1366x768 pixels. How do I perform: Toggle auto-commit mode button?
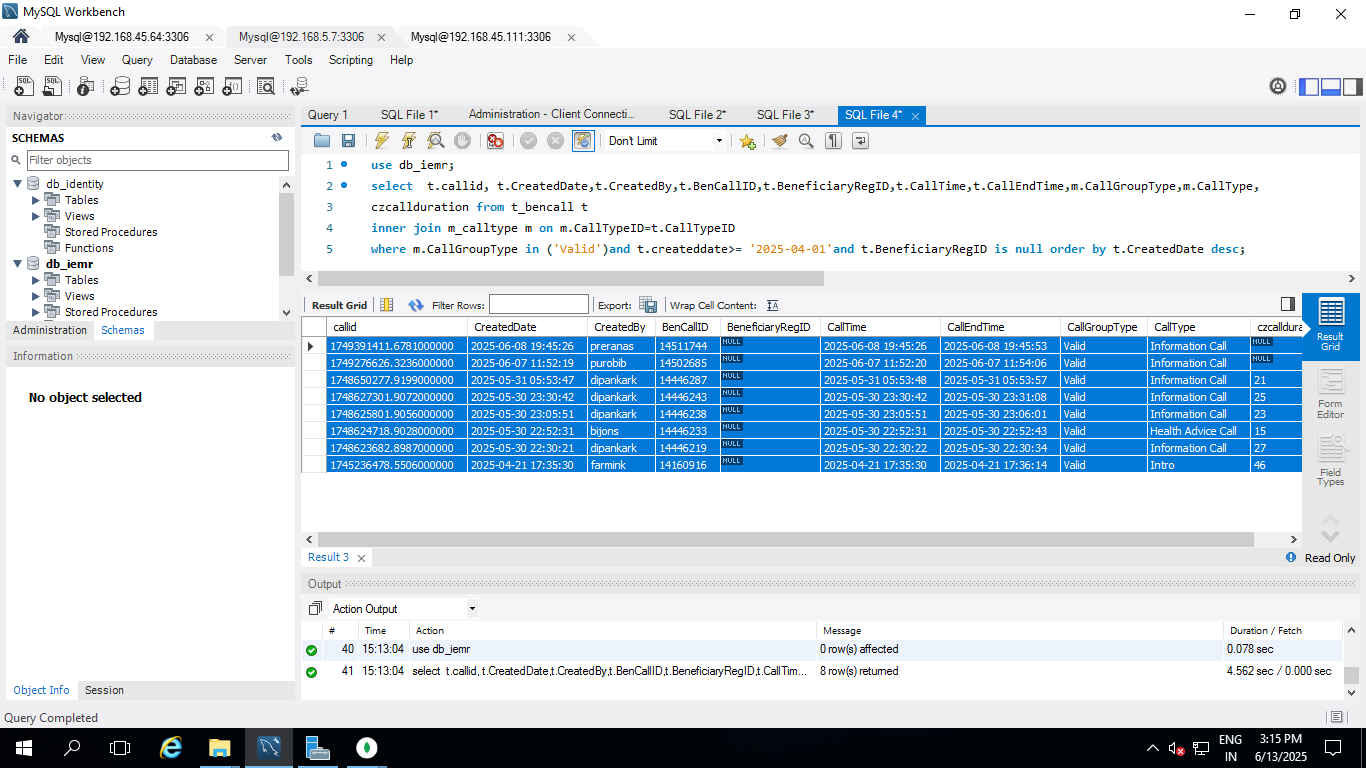[583, 141]
